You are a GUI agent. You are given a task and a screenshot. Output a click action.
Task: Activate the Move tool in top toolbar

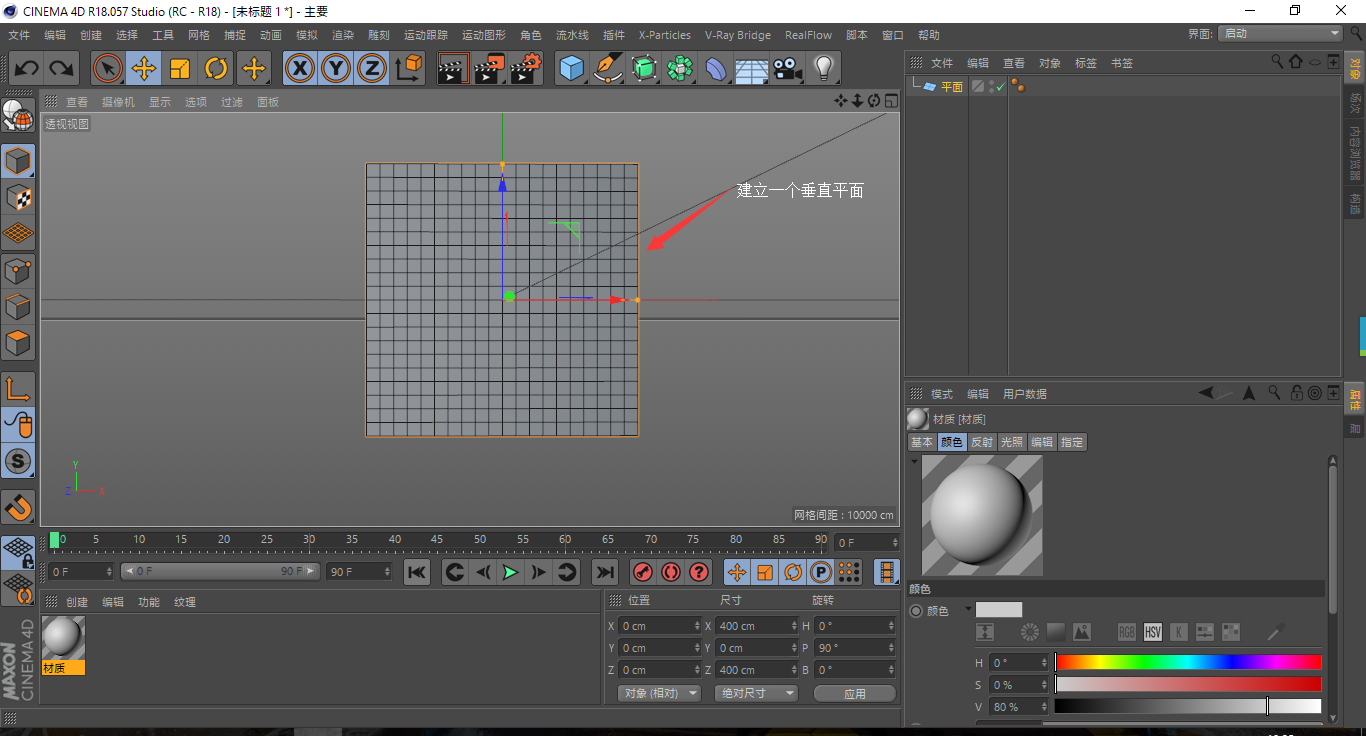coord(144,68)
